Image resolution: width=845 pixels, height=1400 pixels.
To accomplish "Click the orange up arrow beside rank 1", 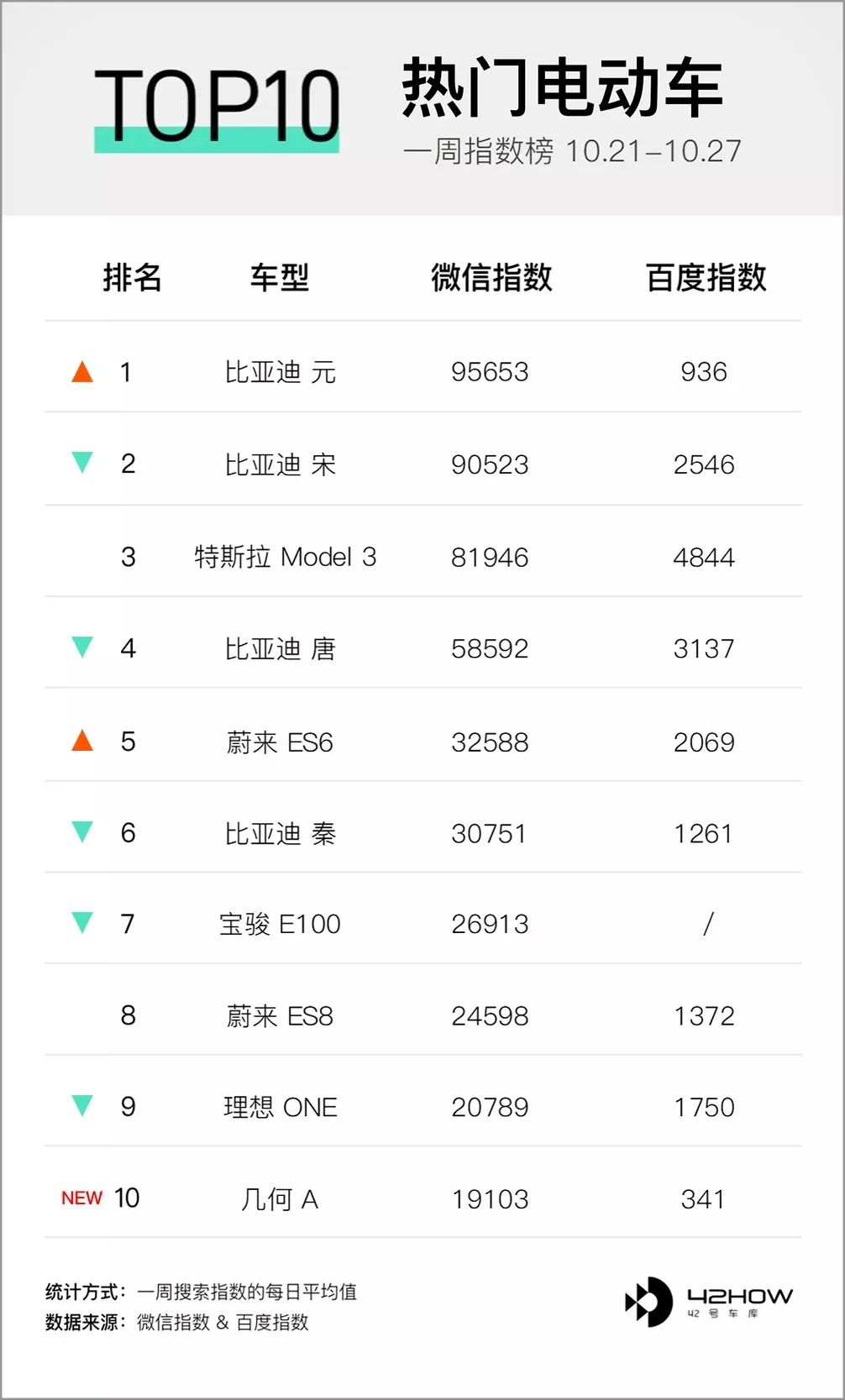I will pyautogui.click(x=82, y=371).
